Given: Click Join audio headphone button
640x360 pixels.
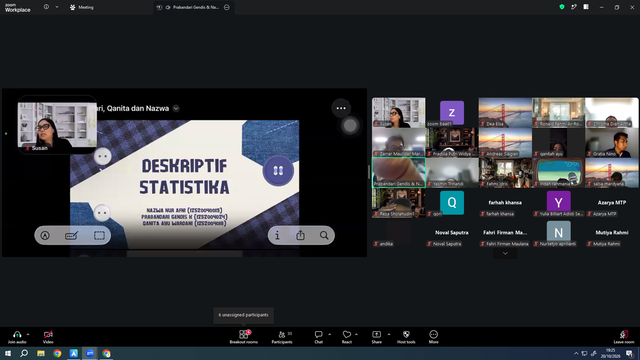Looking at the screenshot, I should [x=17, y=337].
